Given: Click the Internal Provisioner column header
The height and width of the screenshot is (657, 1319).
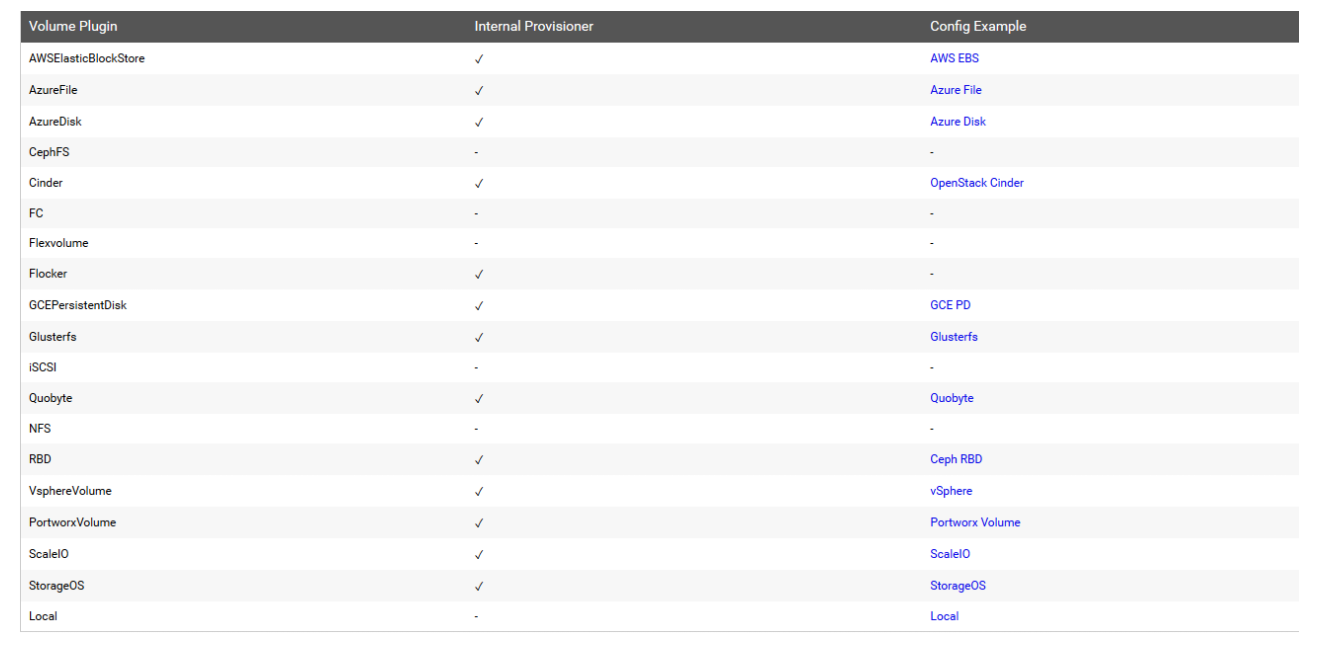Looking at the screenshot, I should pos(534,26).
